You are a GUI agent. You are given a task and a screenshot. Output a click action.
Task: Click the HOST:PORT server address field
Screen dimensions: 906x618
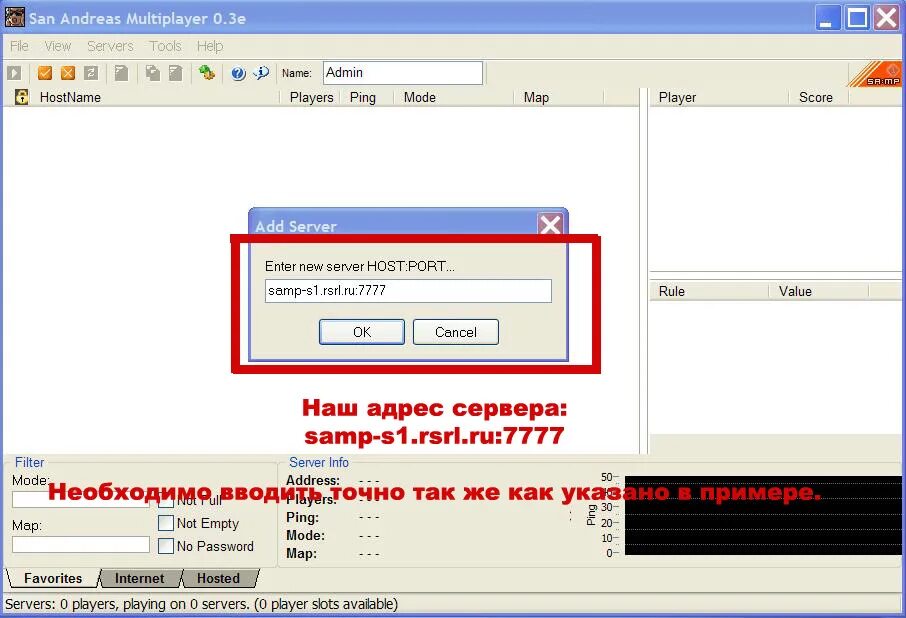point(409,291)
